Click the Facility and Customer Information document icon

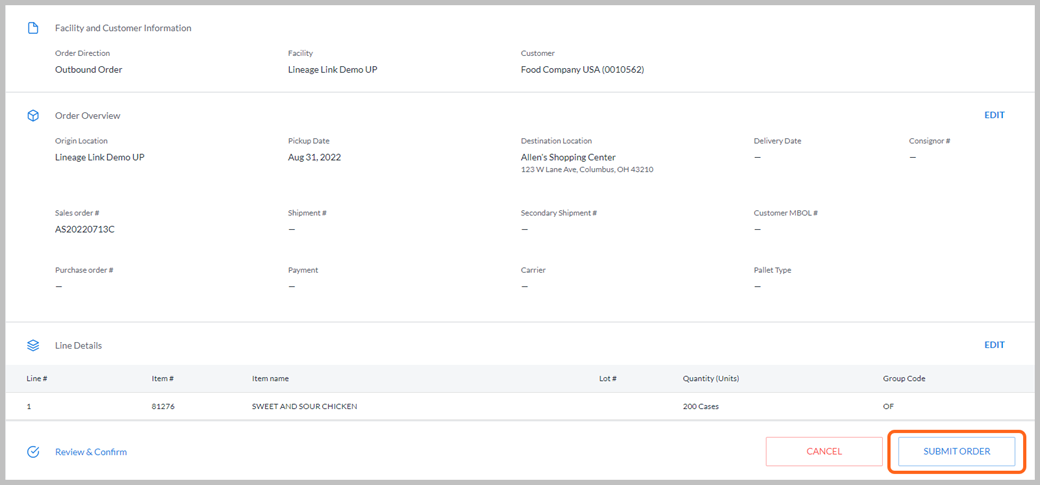pyautogui.click(x=32, y=29)
